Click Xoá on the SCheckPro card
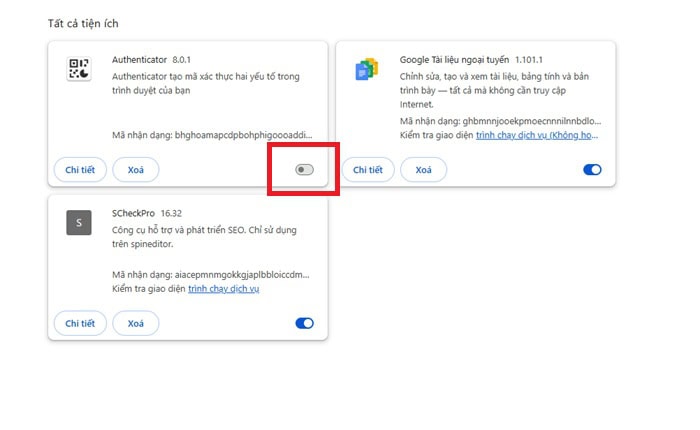700x430 pixels. [135, 323]
